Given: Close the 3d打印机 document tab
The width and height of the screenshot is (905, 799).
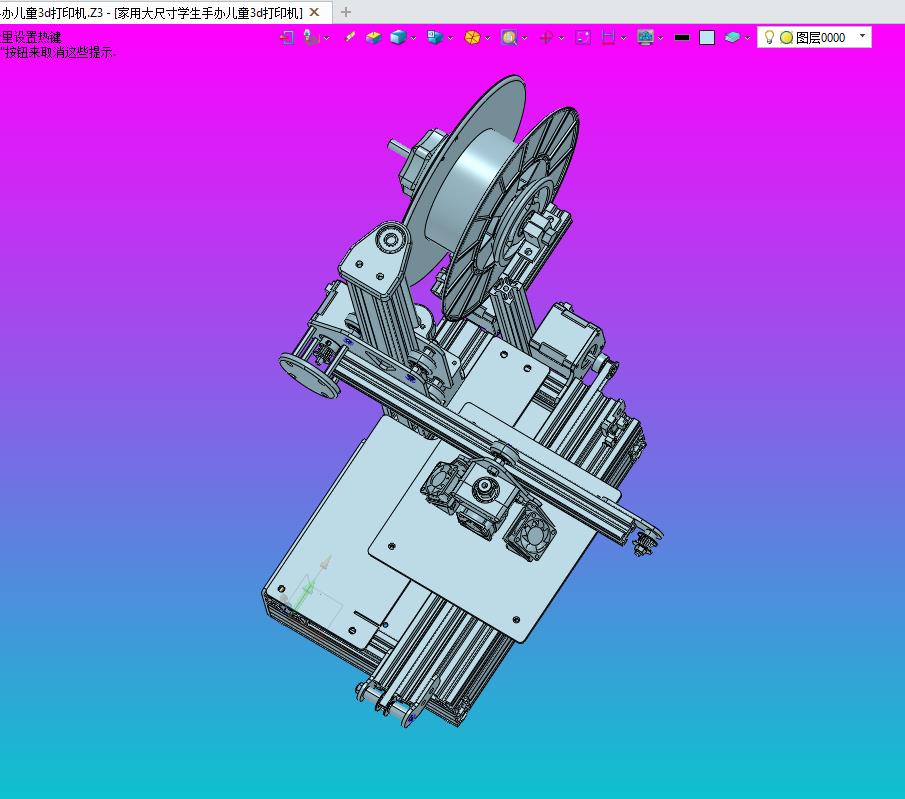Looking at the screenshot, I should point(315,12).
